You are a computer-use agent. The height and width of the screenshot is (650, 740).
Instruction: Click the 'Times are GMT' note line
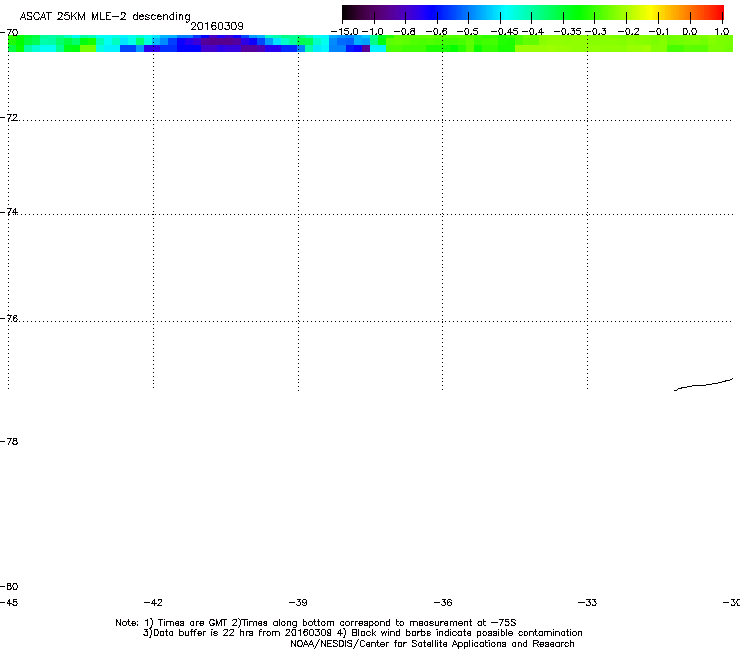coord(316,623)
